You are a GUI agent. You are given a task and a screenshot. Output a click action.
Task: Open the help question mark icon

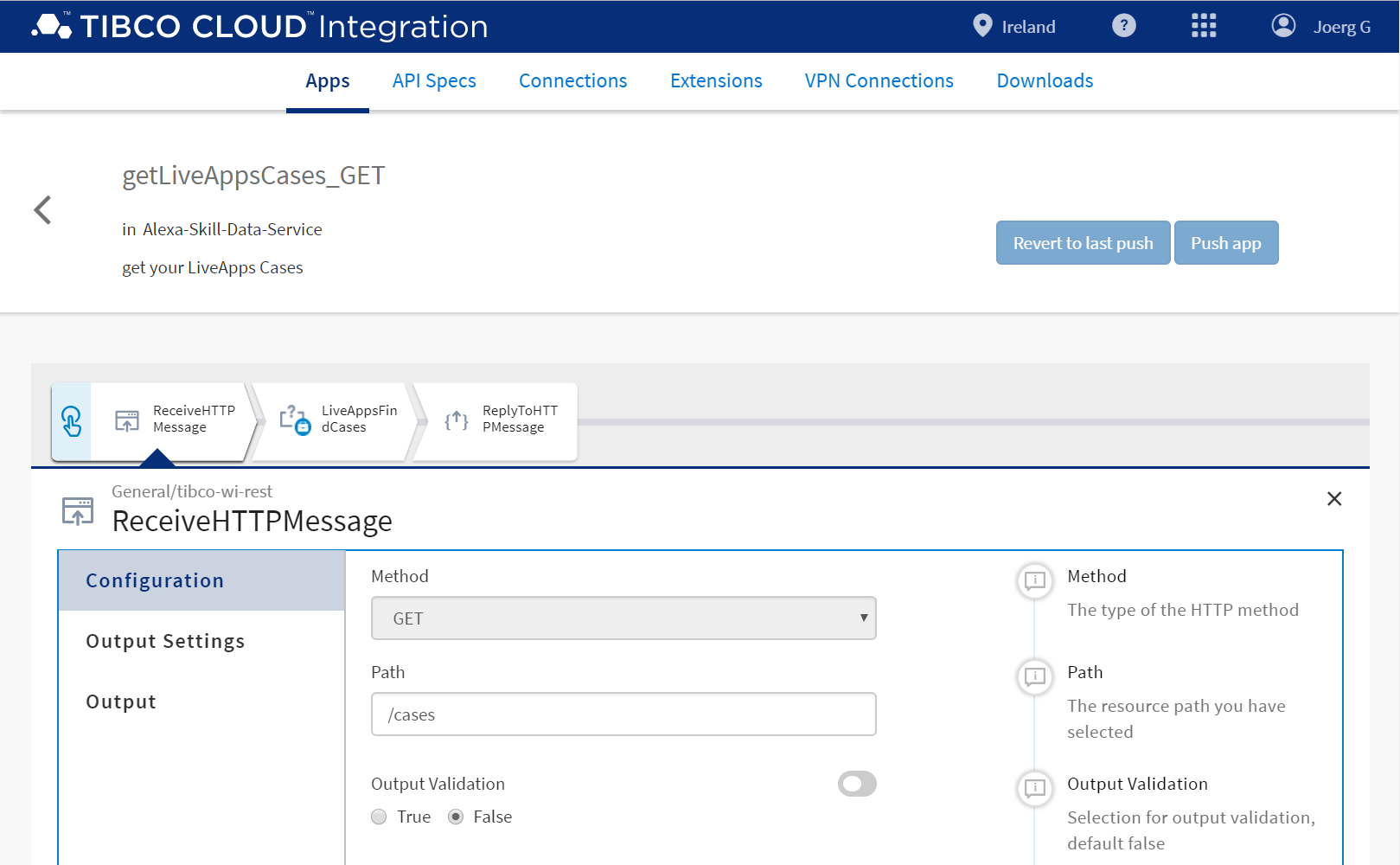(1123, 26)
